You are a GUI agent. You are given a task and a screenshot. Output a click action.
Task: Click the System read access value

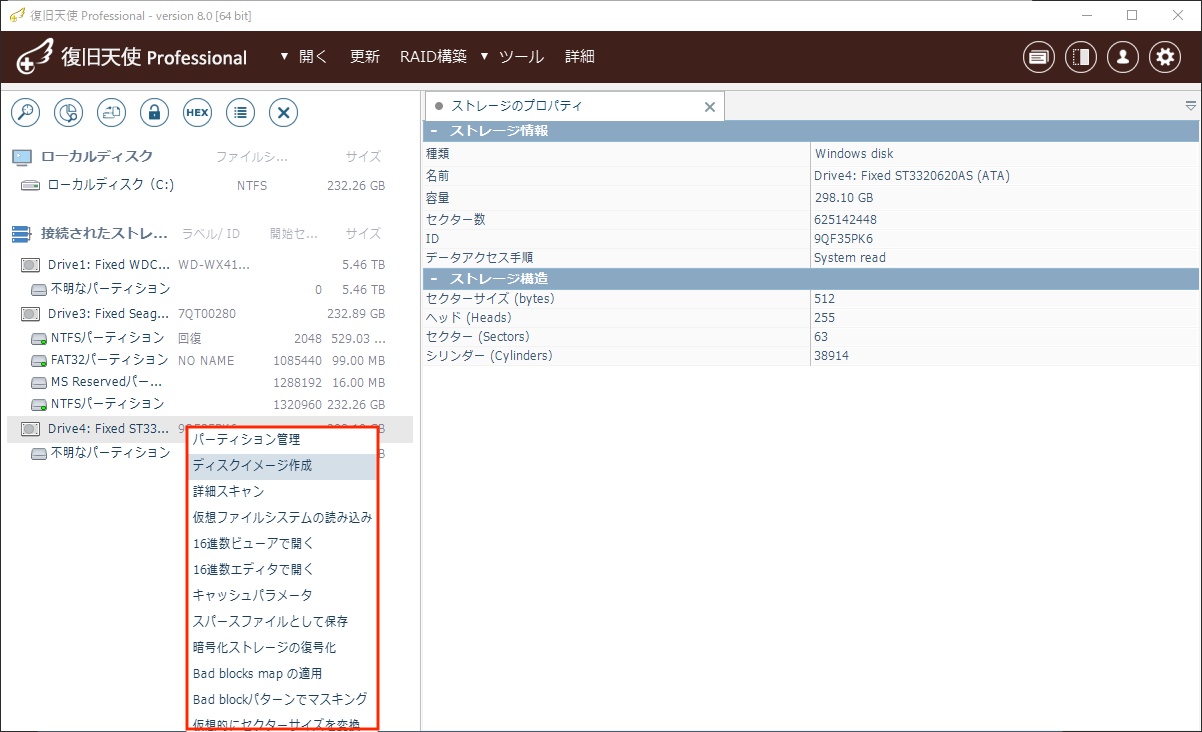tap(851, 258)
